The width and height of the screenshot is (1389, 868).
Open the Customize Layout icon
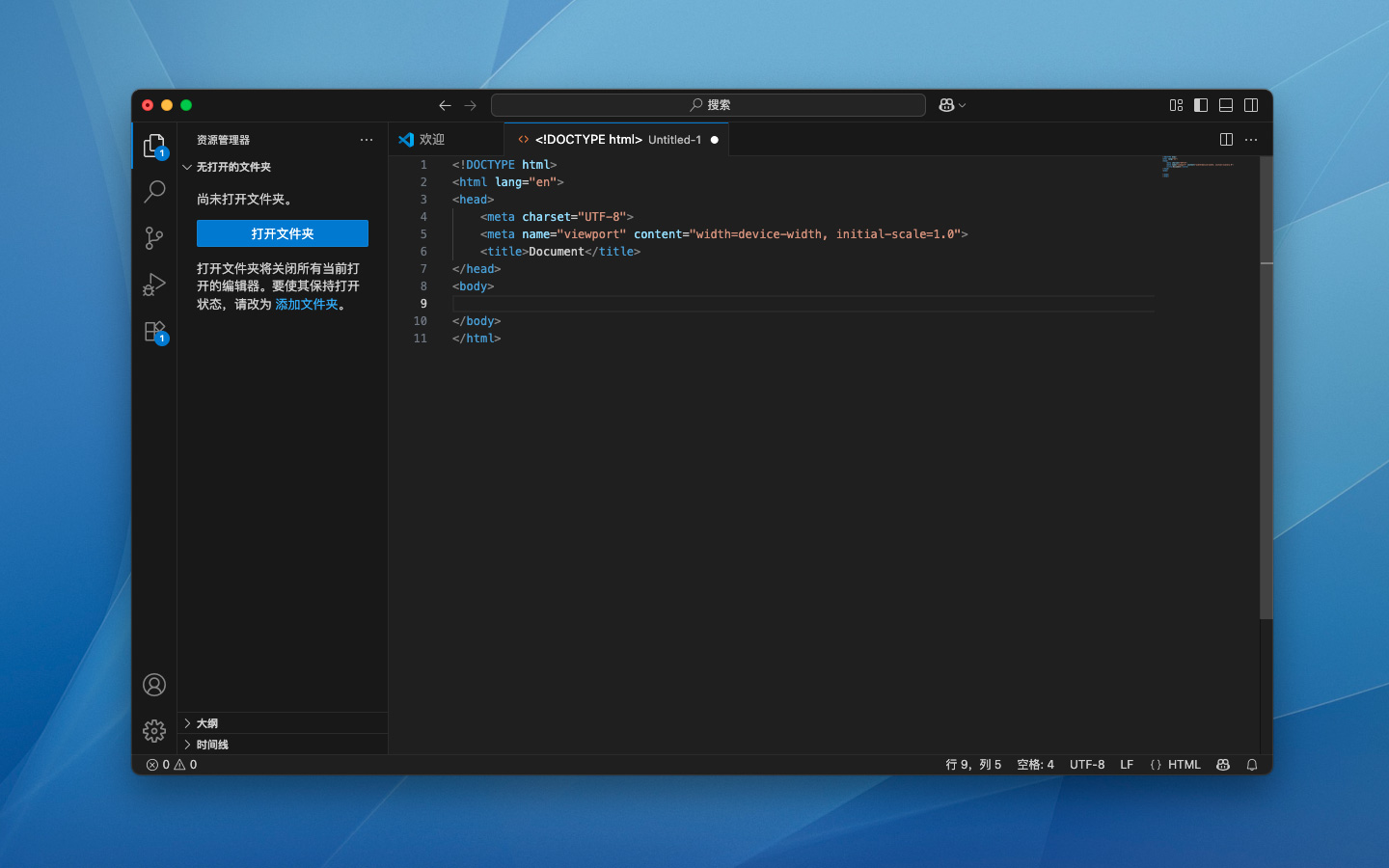(x=1176, y=105)
